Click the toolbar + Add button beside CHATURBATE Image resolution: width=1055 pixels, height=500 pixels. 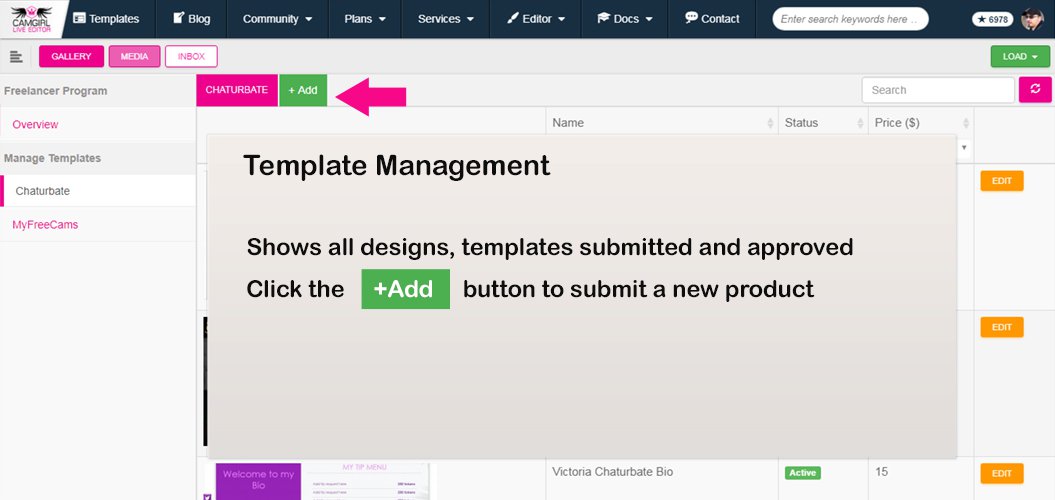point(303,90)
